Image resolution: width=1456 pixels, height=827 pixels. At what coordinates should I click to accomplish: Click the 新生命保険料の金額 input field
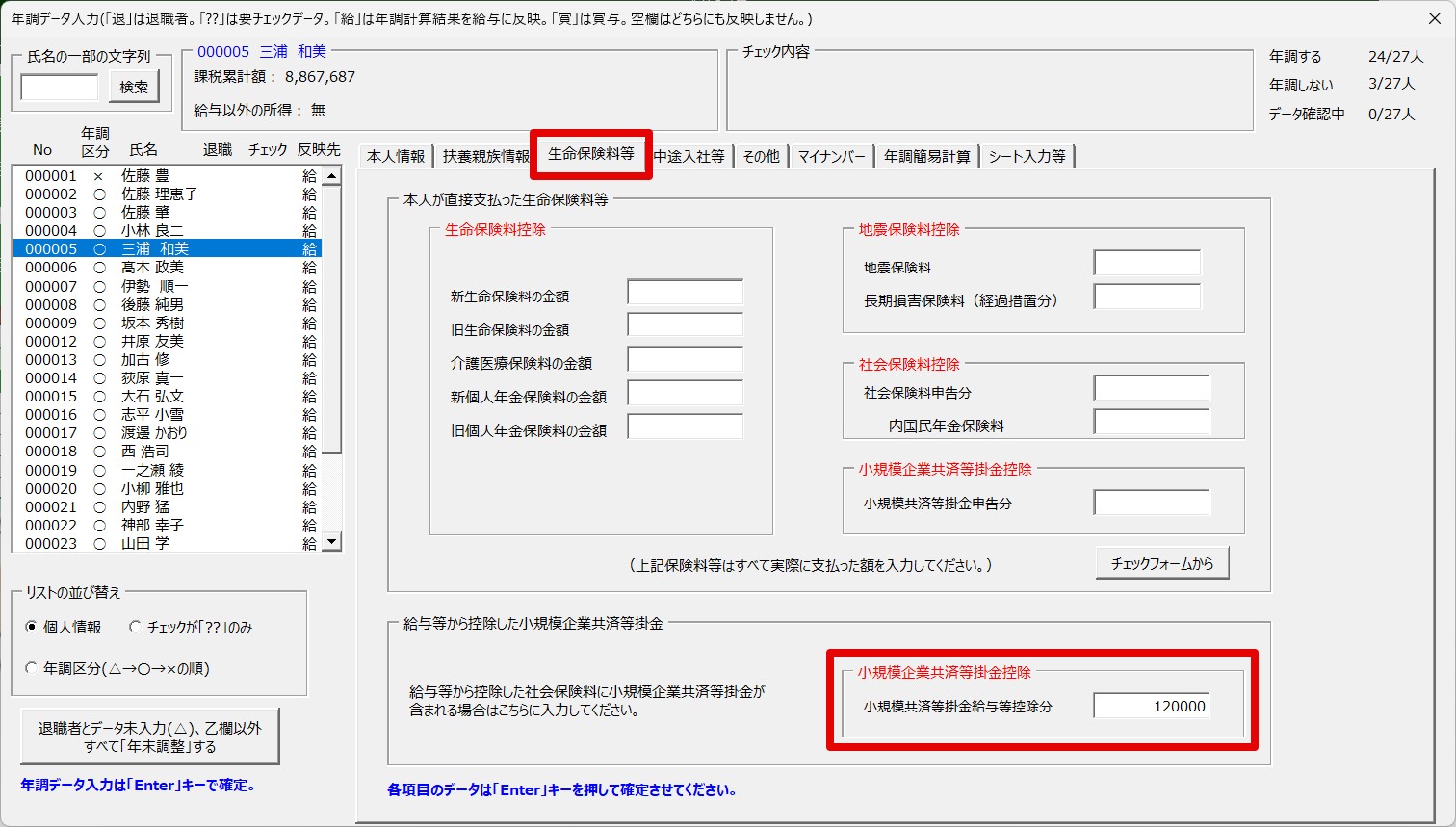pyautogui.click(x=685, y=293)
